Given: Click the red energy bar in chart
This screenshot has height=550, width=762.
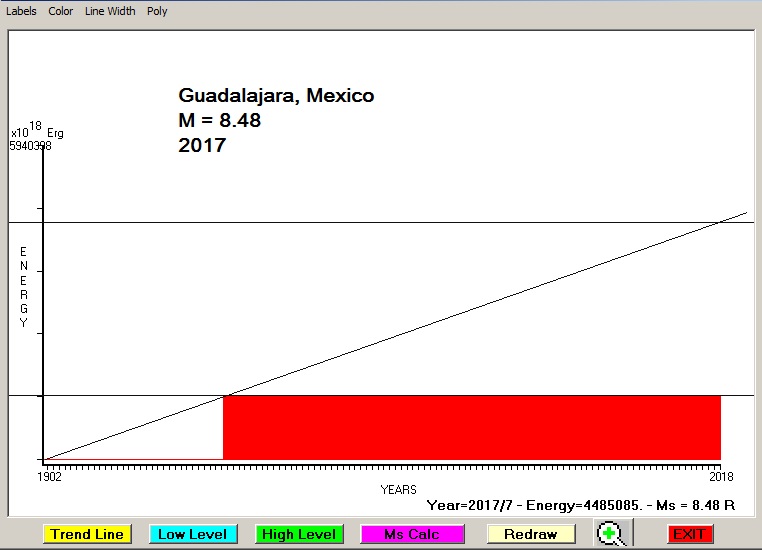Looking at the screenshot, I should (x=471, y=427).
